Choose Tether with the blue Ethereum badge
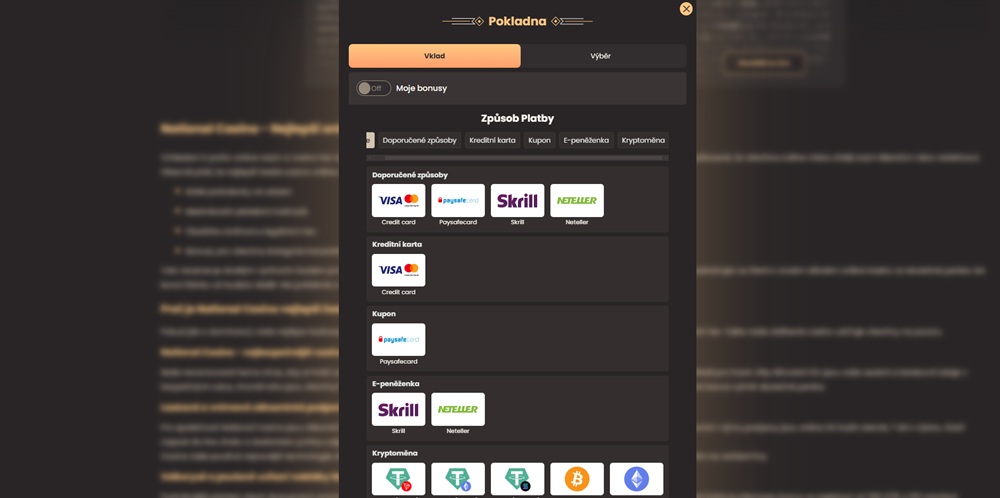Image resolution: width=1000 pixels, height=498 pixels. click(x=457, y=479)
